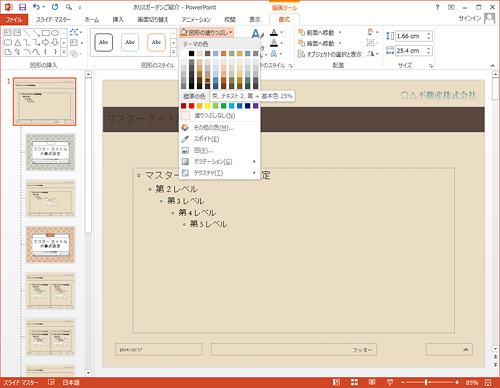Switch to slide sorter view icon
Viewport: 500px width, 388px height.
point(354,382)
